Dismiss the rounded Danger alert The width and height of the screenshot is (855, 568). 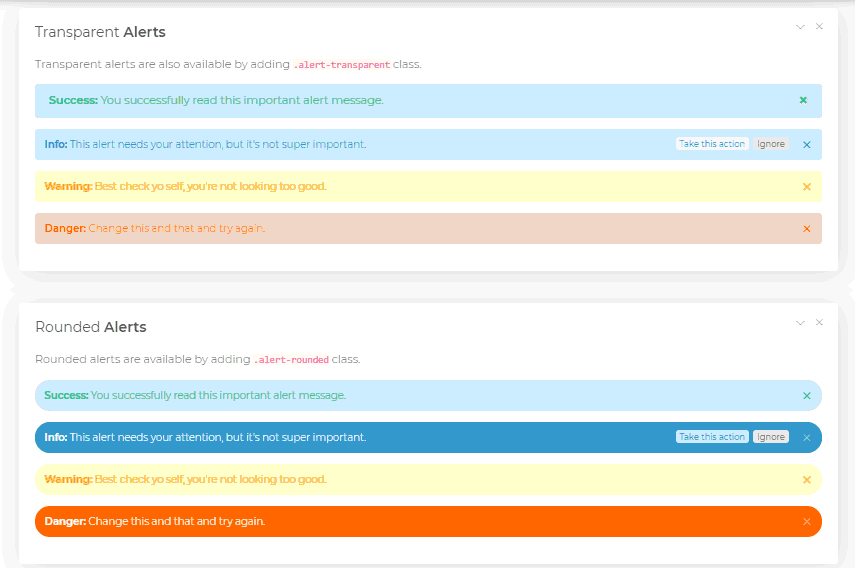(807, 522)
